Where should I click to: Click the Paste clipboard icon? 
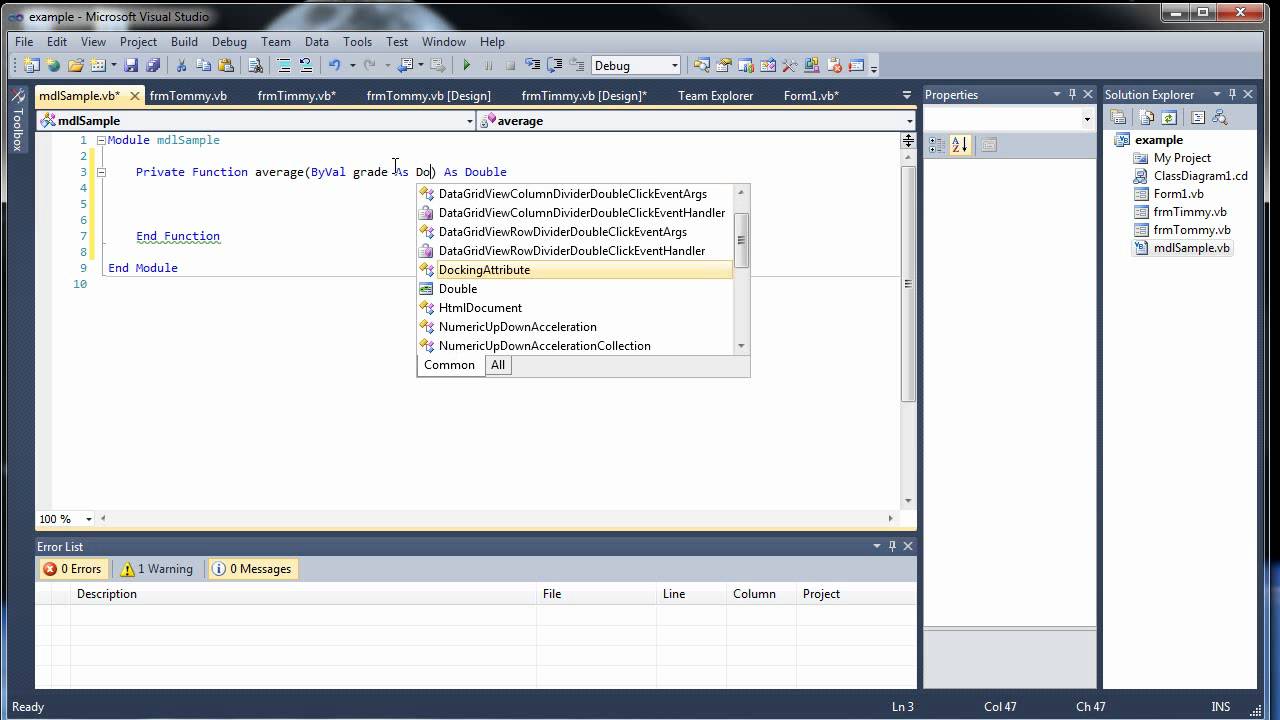226,65
